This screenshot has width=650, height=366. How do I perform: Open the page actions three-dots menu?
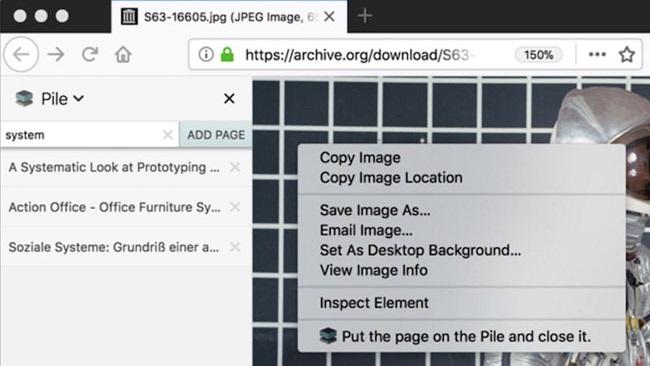pos(597,54)
